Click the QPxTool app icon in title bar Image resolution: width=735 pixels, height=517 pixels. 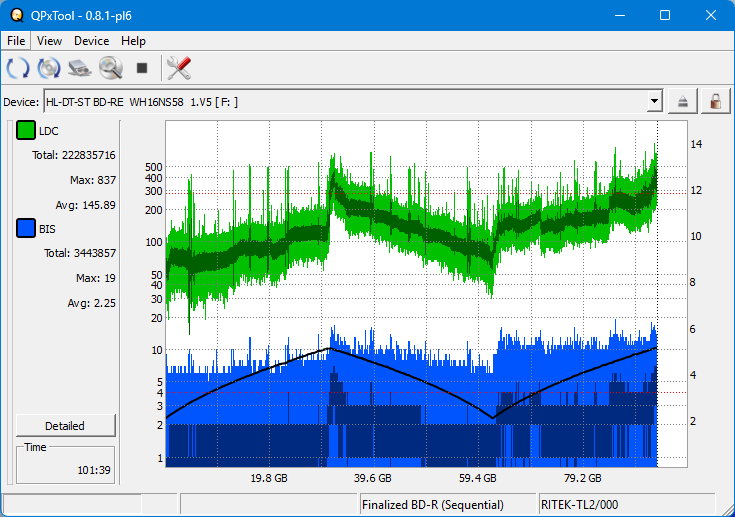click(17, 15)
